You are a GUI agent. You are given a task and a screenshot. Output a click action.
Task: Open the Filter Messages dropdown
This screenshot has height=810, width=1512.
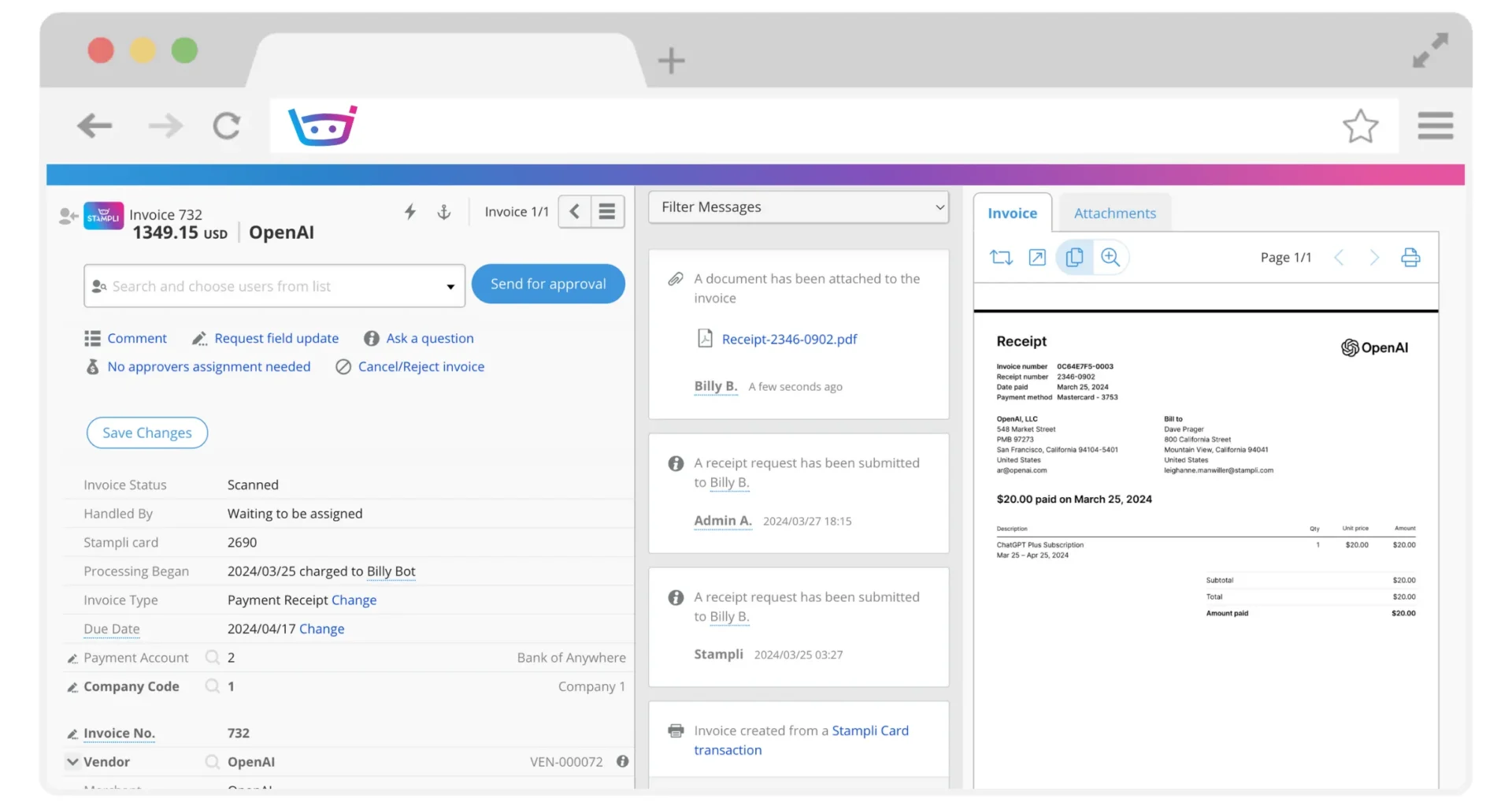click(799, 207)
